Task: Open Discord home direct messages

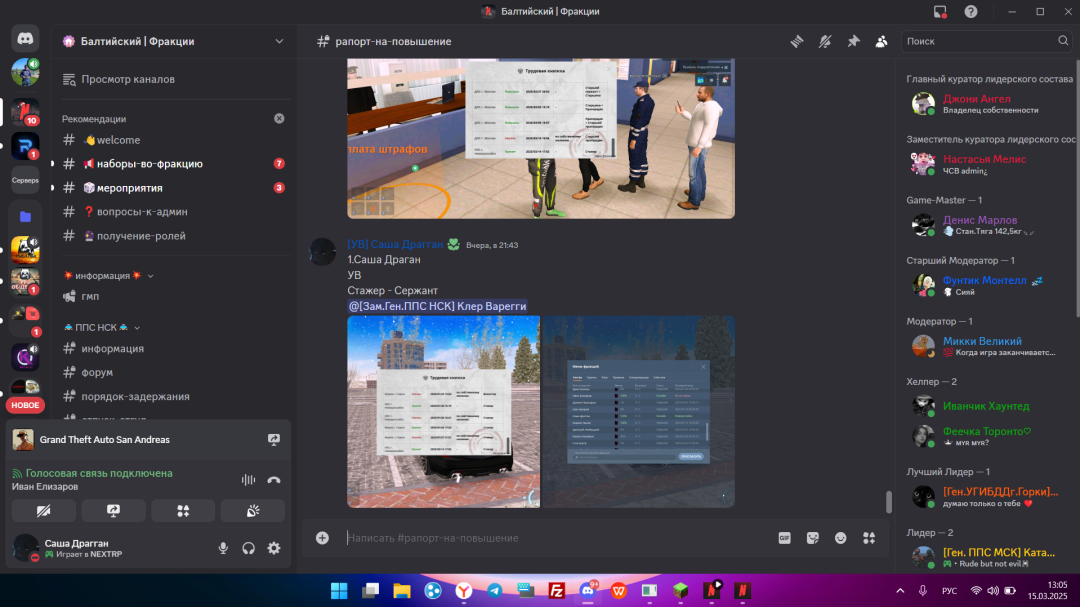Action: point(25,39)
